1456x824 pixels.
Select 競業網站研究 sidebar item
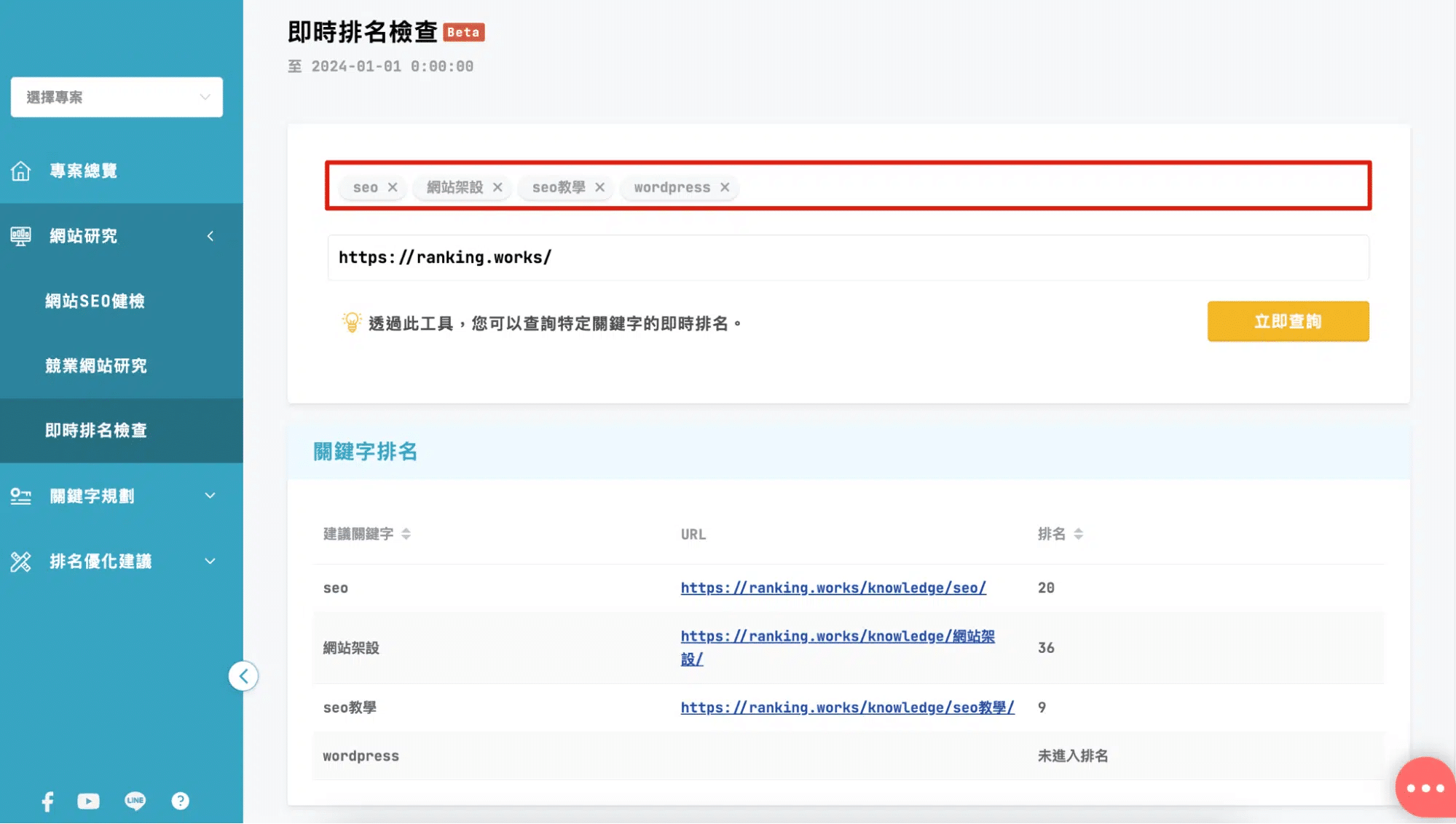[96, 366]
